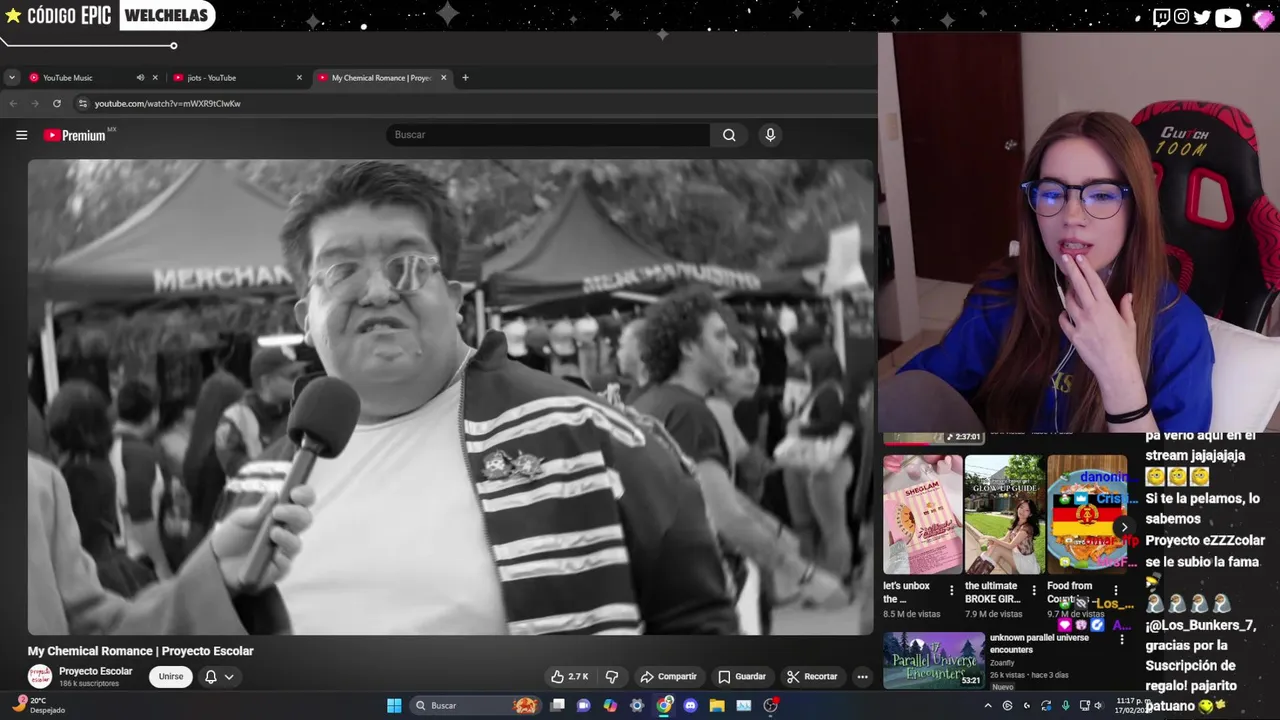
Task: Click the address bar URL
Action: click(x=167, y=103)
